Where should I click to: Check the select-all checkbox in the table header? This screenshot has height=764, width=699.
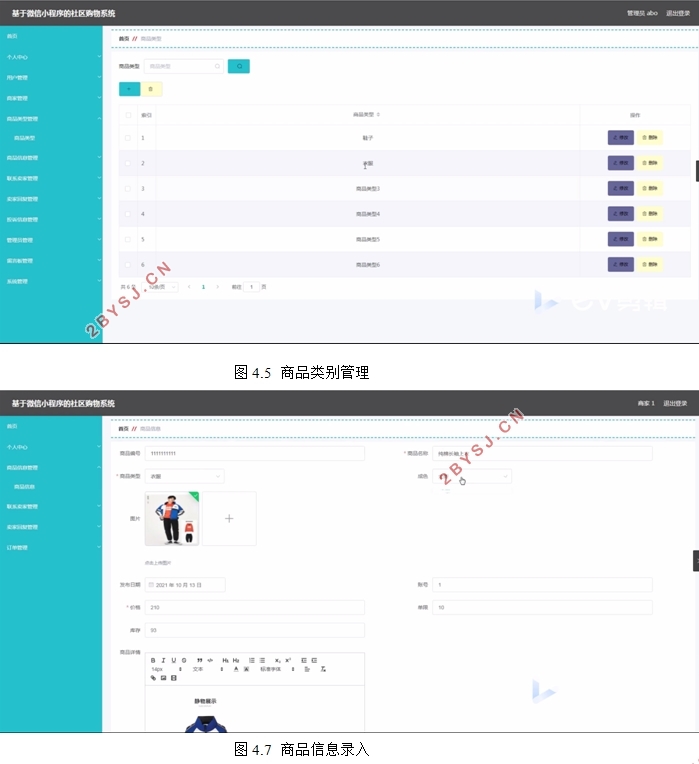(x=127, y=115)
